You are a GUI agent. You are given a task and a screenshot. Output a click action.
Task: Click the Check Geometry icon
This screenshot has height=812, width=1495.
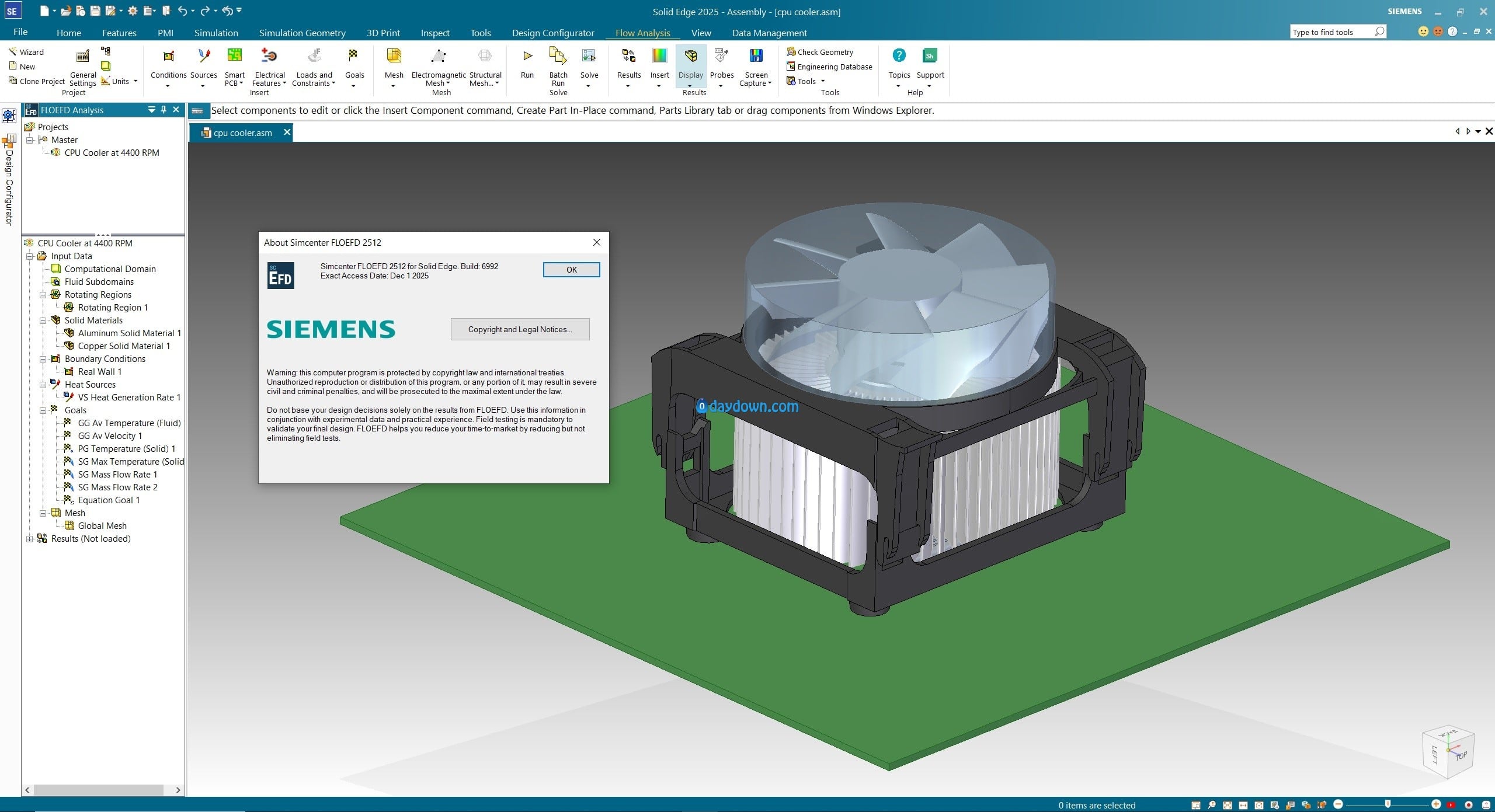pos(791,52)
